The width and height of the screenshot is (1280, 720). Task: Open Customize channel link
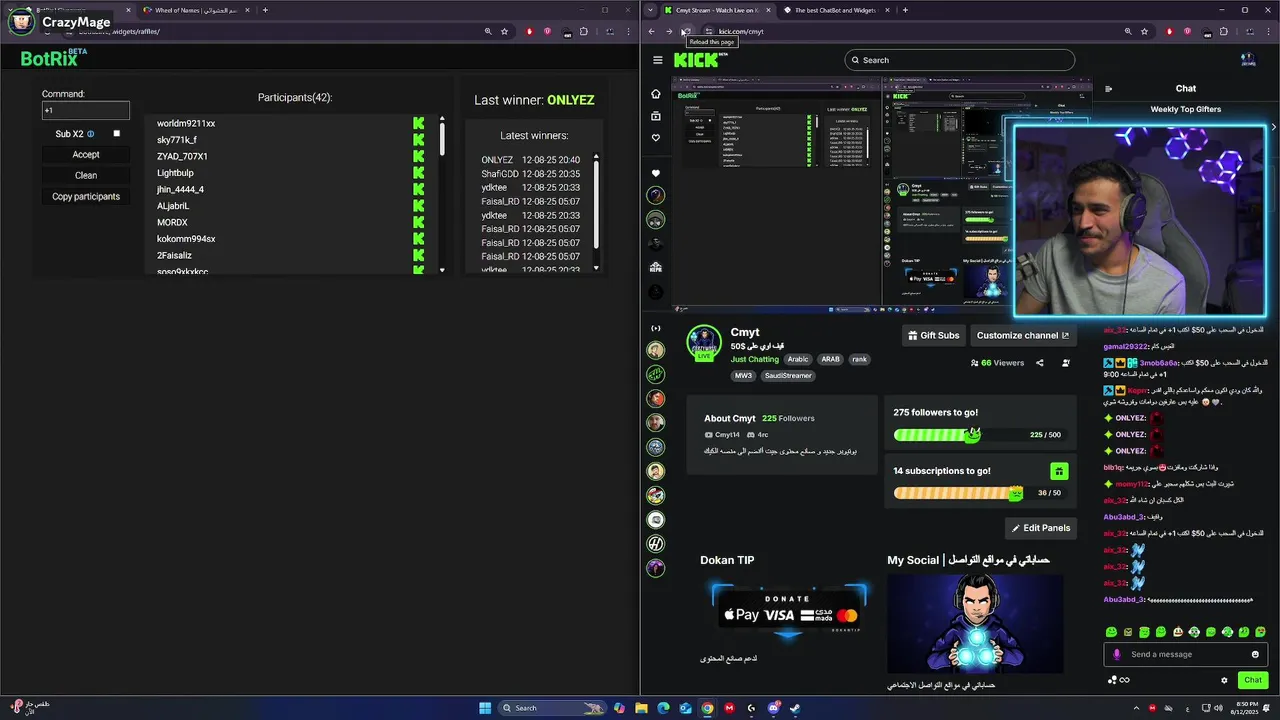point(1022,336)
